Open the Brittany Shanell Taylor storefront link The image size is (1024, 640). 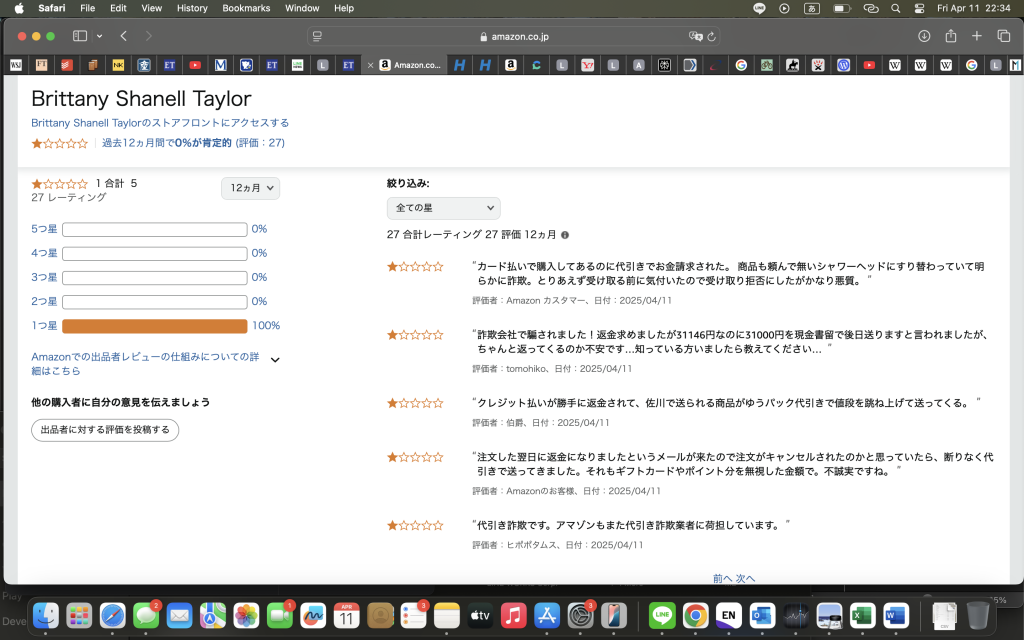pos(160,123)
